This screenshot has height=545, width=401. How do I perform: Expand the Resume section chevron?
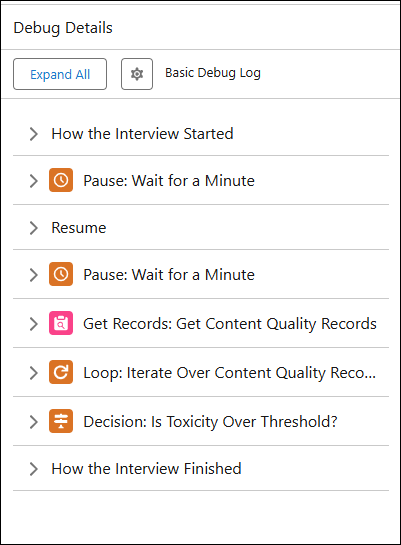(x=33, y=228)
